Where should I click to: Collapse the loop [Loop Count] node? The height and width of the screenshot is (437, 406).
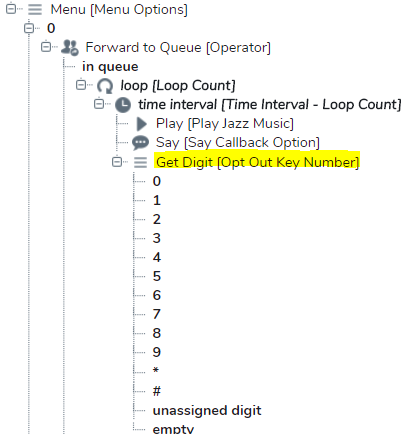pos(81,85)
